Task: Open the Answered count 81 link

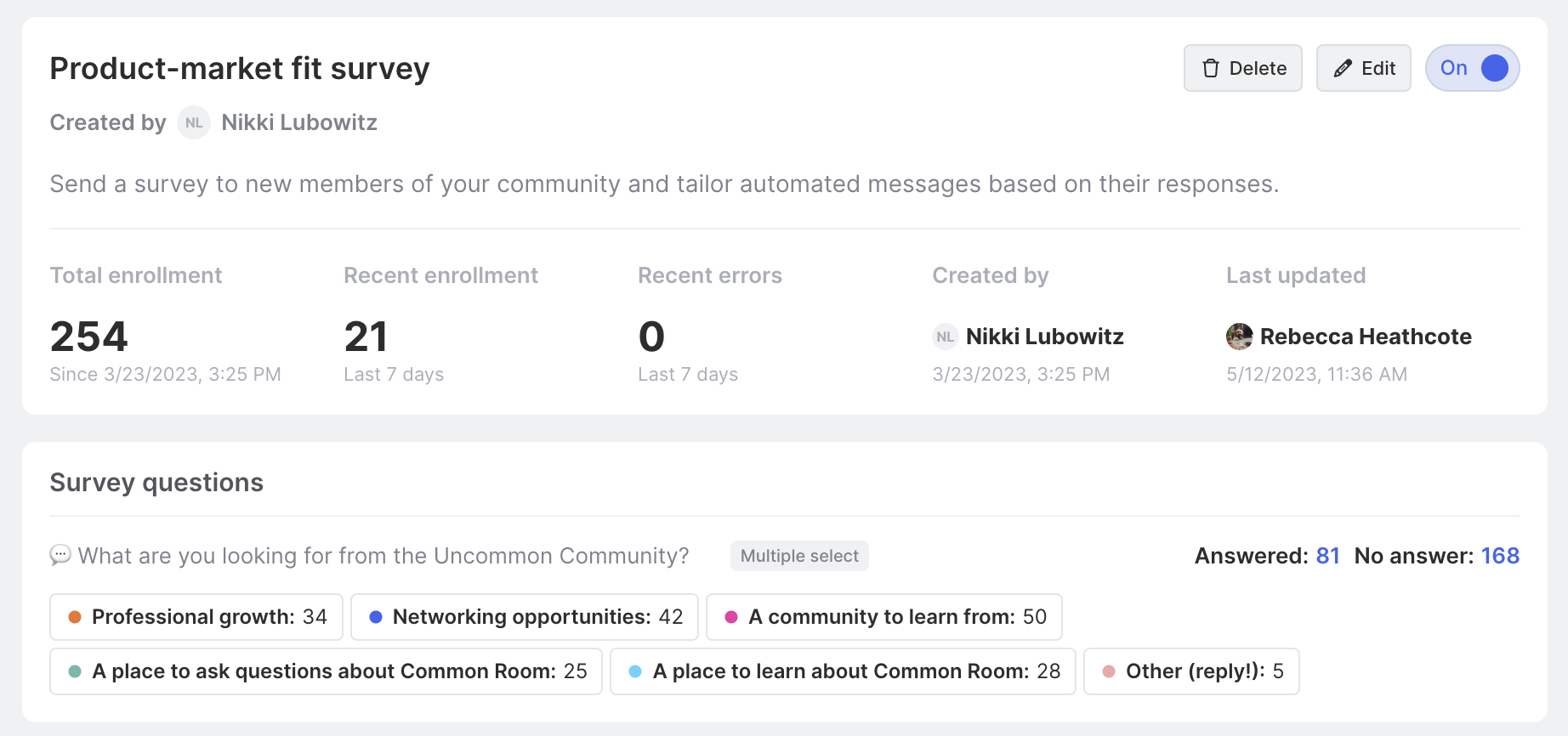Action: click(x=1328, y=556)
